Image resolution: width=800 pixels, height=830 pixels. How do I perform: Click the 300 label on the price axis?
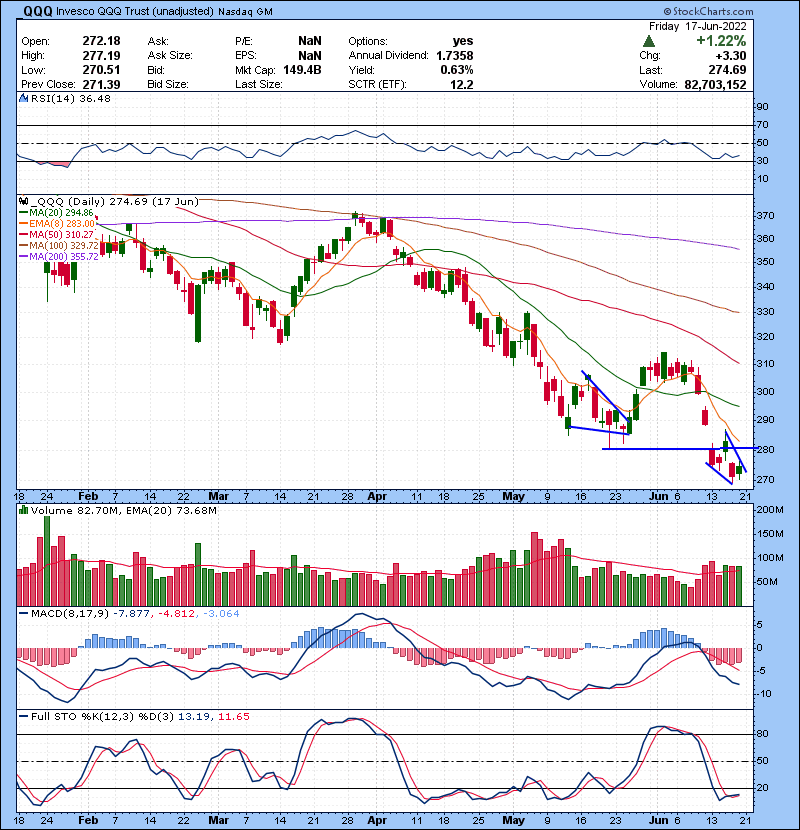pyautogui.click(x=766, y=392)
